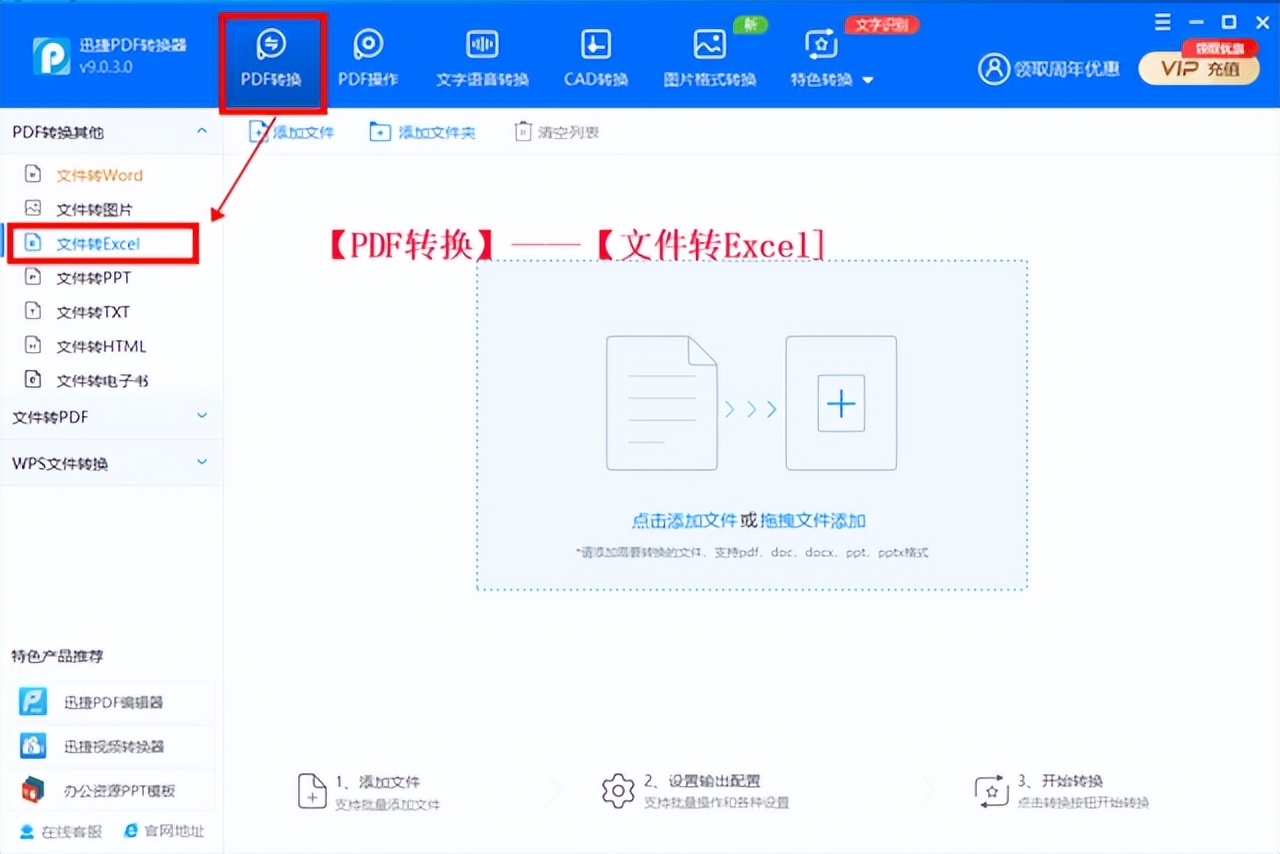Click 在线客服 support link
This screenshot has width=1280, height=854.
click(x=60, y=831)
